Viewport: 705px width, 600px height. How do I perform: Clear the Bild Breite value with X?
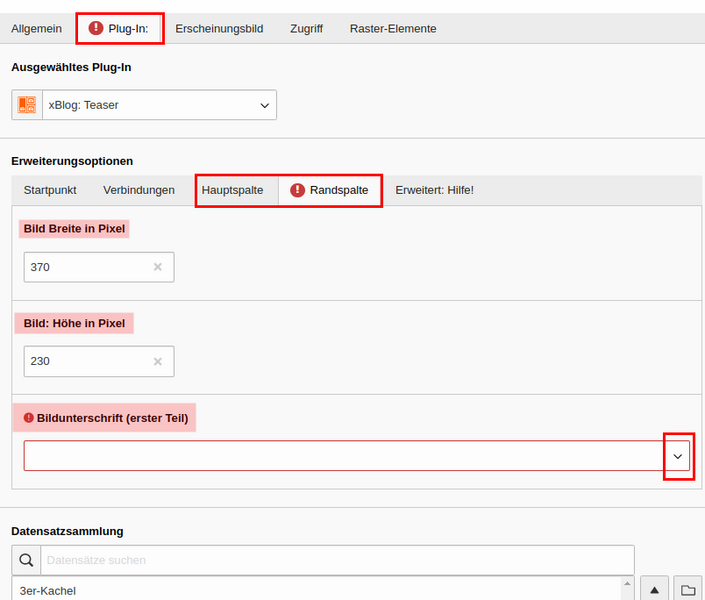[x=157, y=267]
